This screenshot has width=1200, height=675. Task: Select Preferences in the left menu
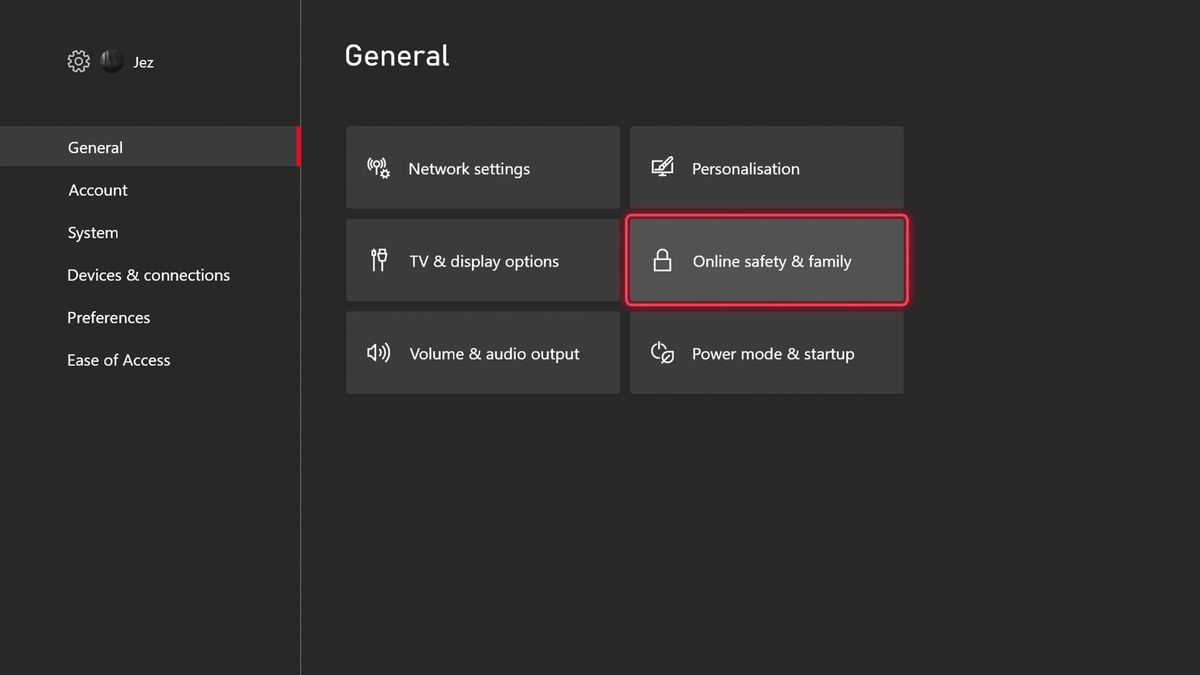point(108,317)
